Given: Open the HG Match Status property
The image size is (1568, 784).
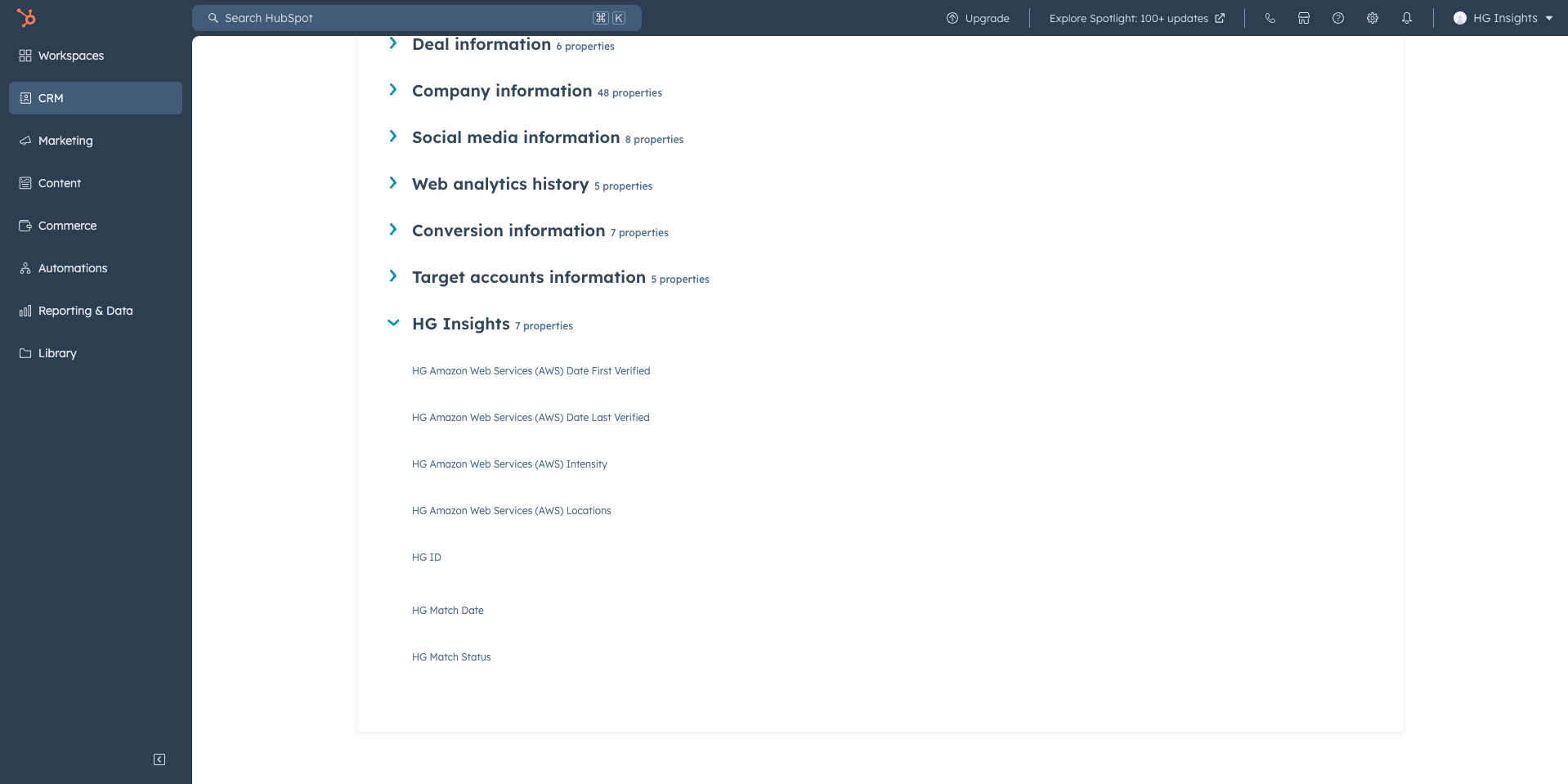Looking at the screenshot, I should 451,657.
